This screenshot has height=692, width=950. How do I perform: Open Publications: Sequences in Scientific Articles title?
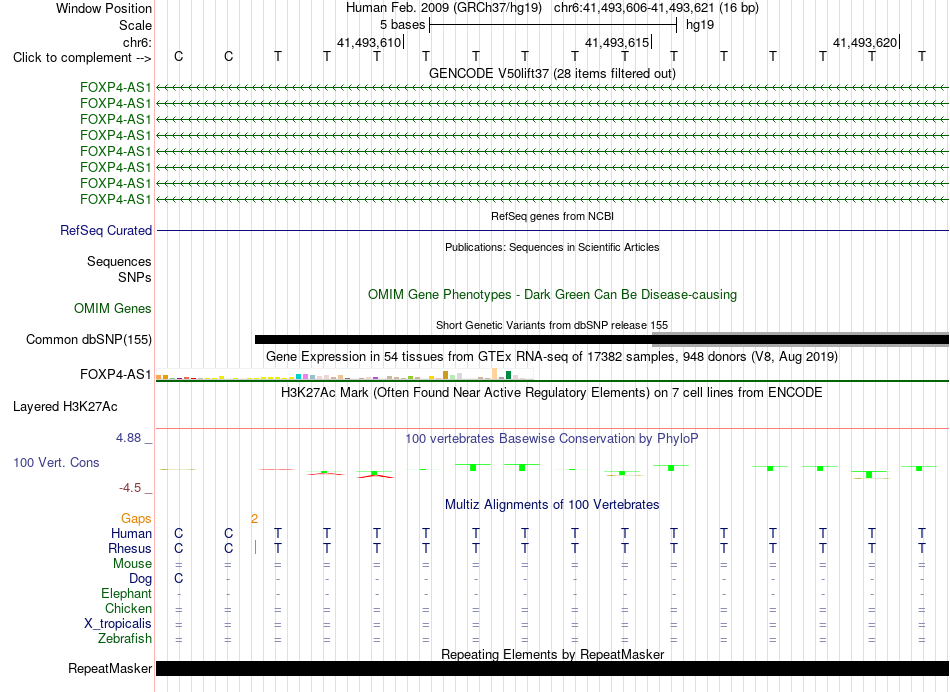click(x=552, y=247)
